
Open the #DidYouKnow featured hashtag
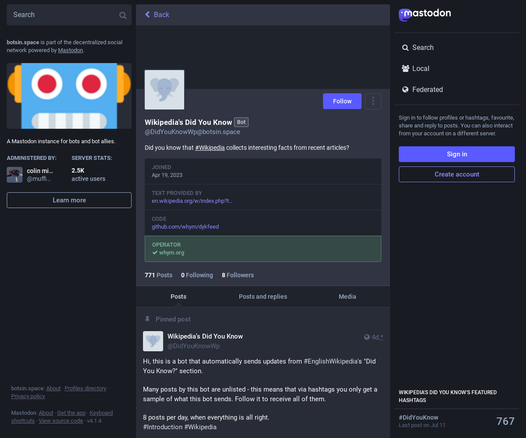coord(418,417)
